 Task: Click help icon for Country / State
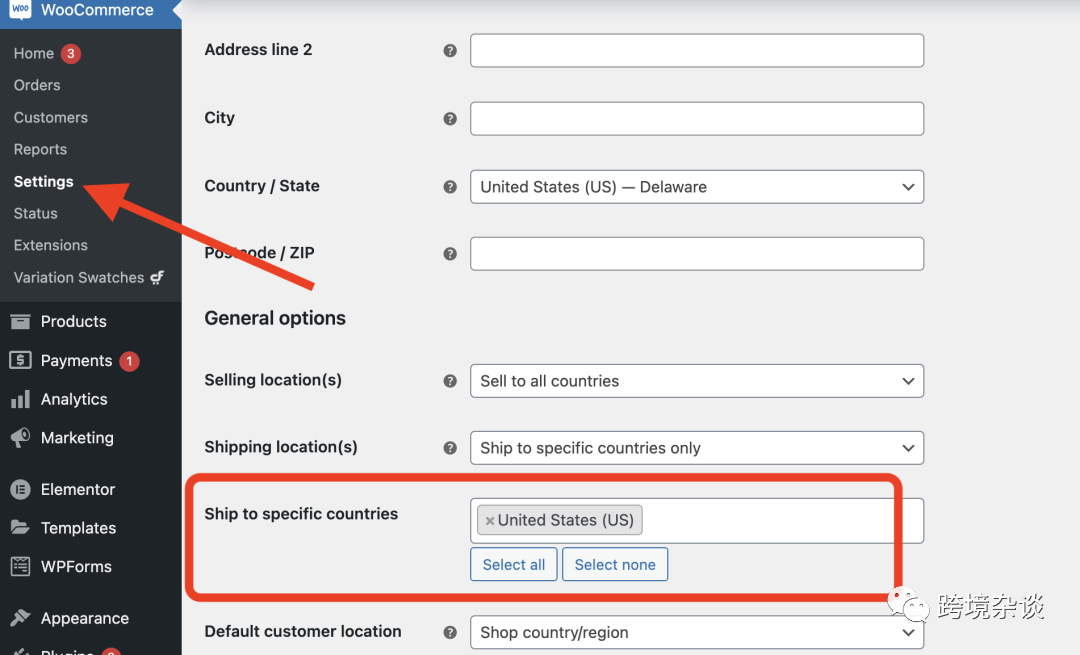[x=450, y=187]
